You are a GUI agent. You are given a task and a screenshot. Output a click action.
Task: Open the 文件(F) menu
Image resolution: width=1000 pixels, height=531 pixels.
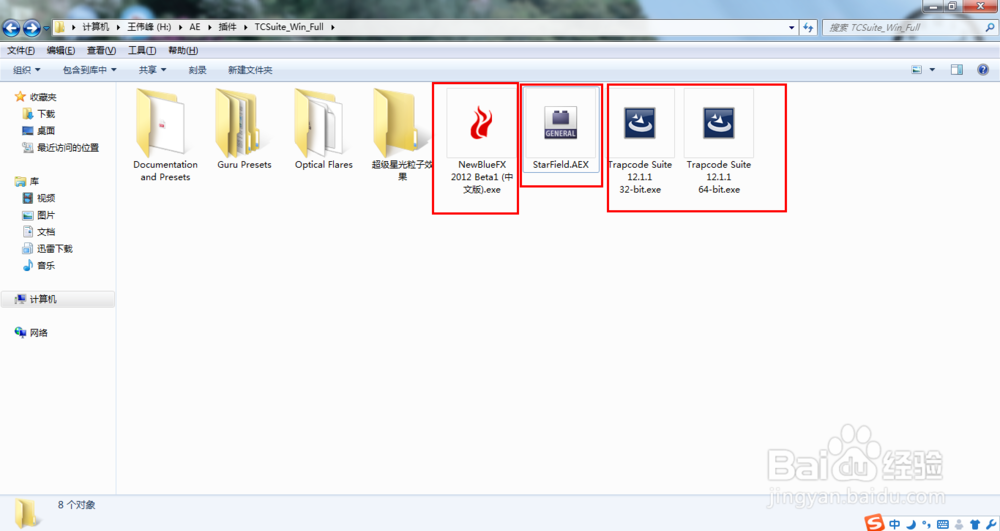[x=20, y=50]
